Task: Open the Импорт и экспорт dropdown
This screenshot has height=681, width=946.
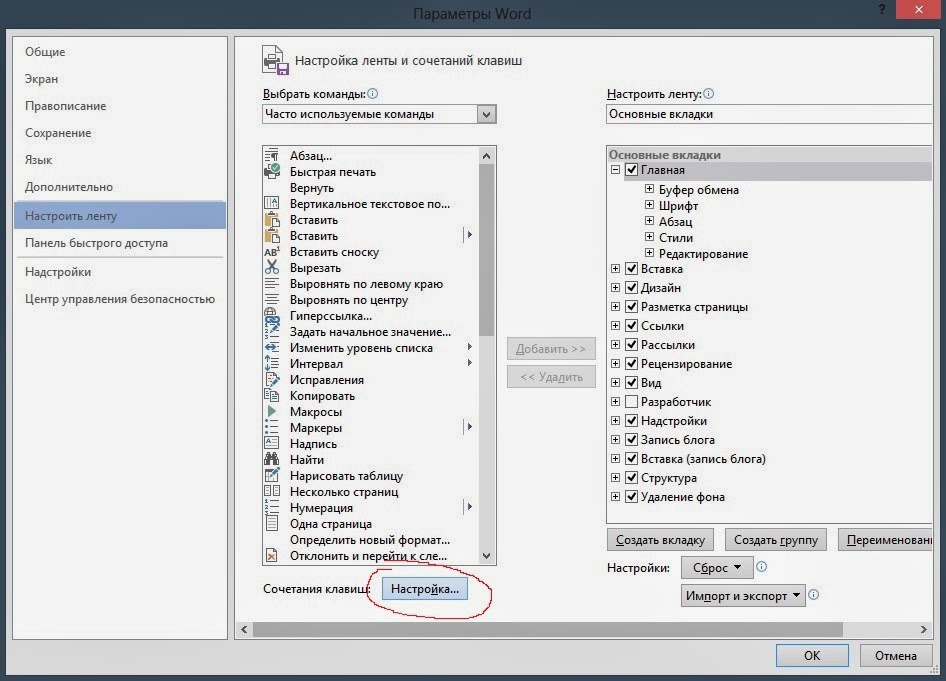Action: 743,595
